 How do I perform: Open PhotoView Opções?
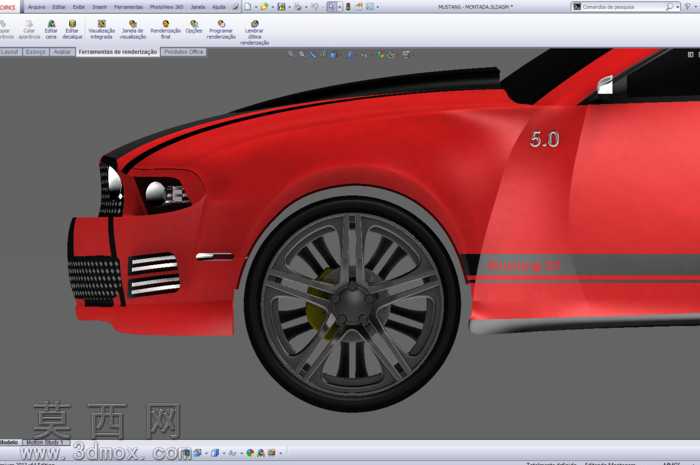point(194,27)
